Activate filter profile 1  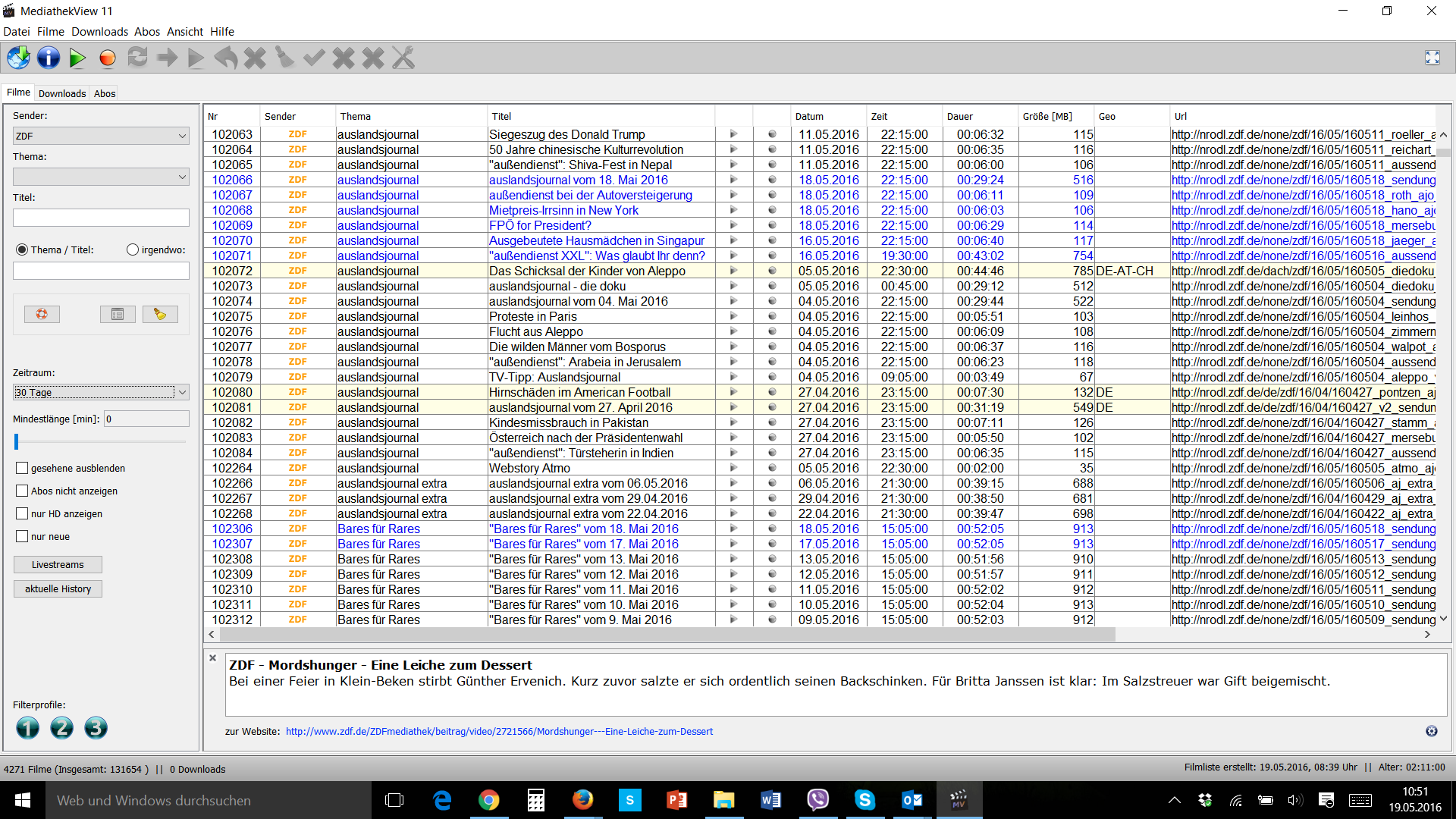[28, 728]
